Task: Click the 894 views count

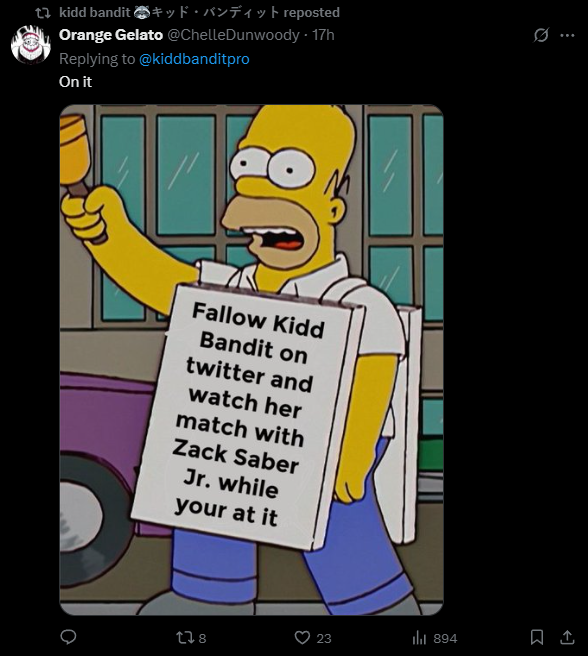Action: point(445,638)
